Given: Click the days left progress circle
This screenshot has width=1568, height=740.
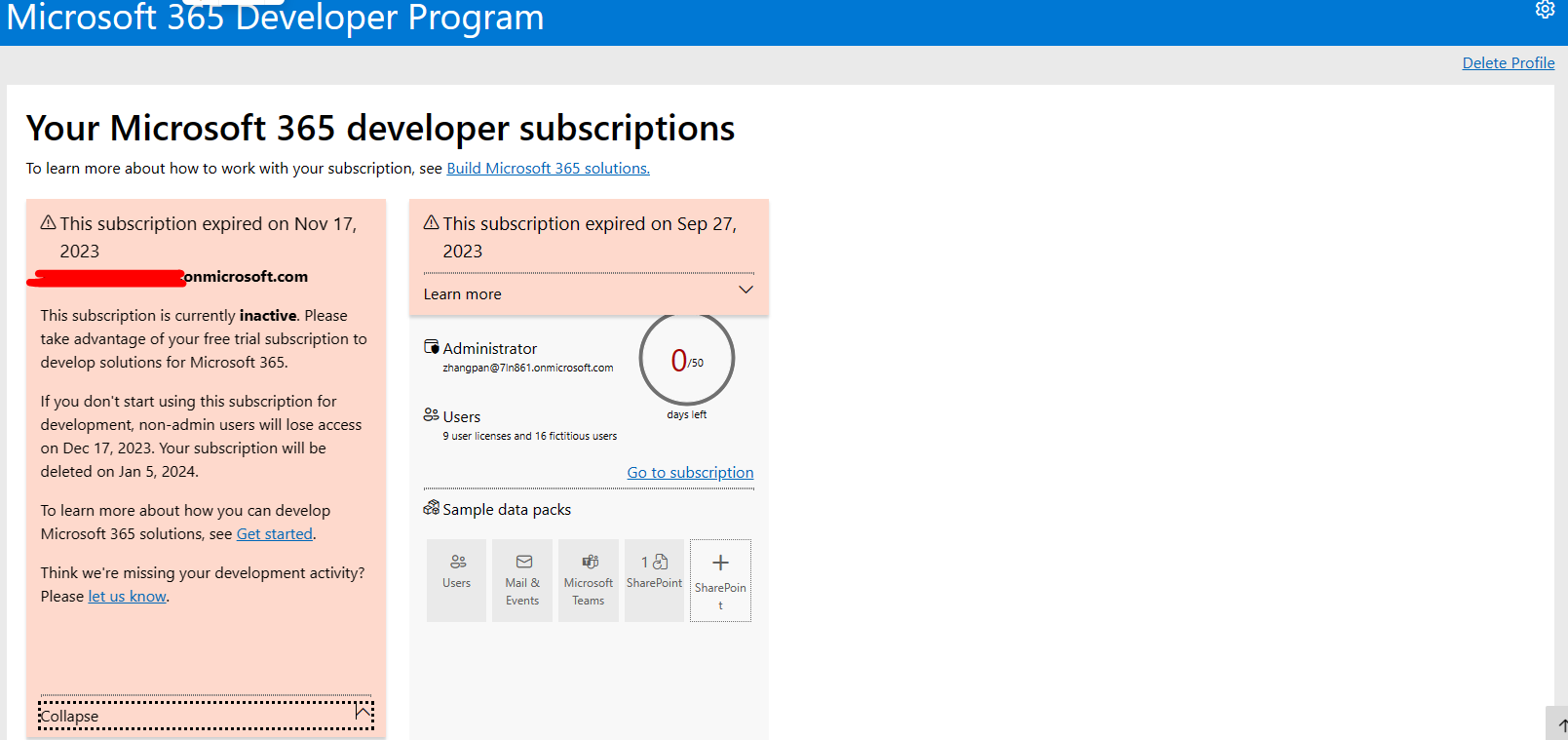Looking at the screenshot, I should click(x=687, y=359).
